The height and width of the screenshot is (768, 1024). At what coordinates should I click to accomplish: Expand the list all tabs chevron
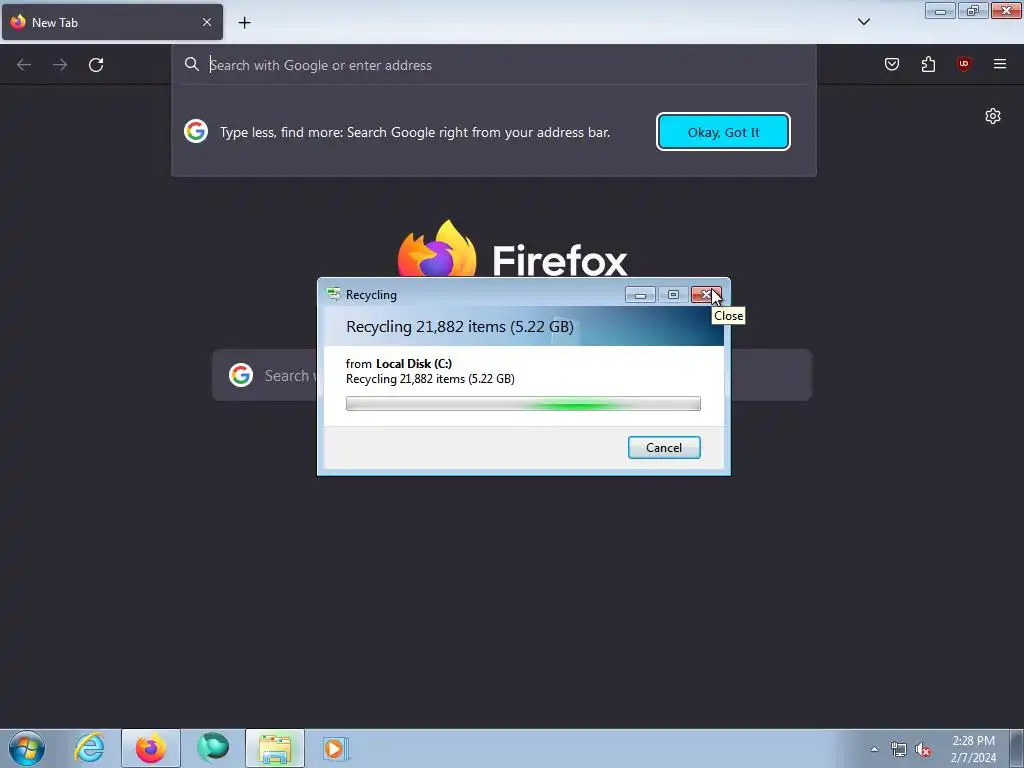point(863,22)
